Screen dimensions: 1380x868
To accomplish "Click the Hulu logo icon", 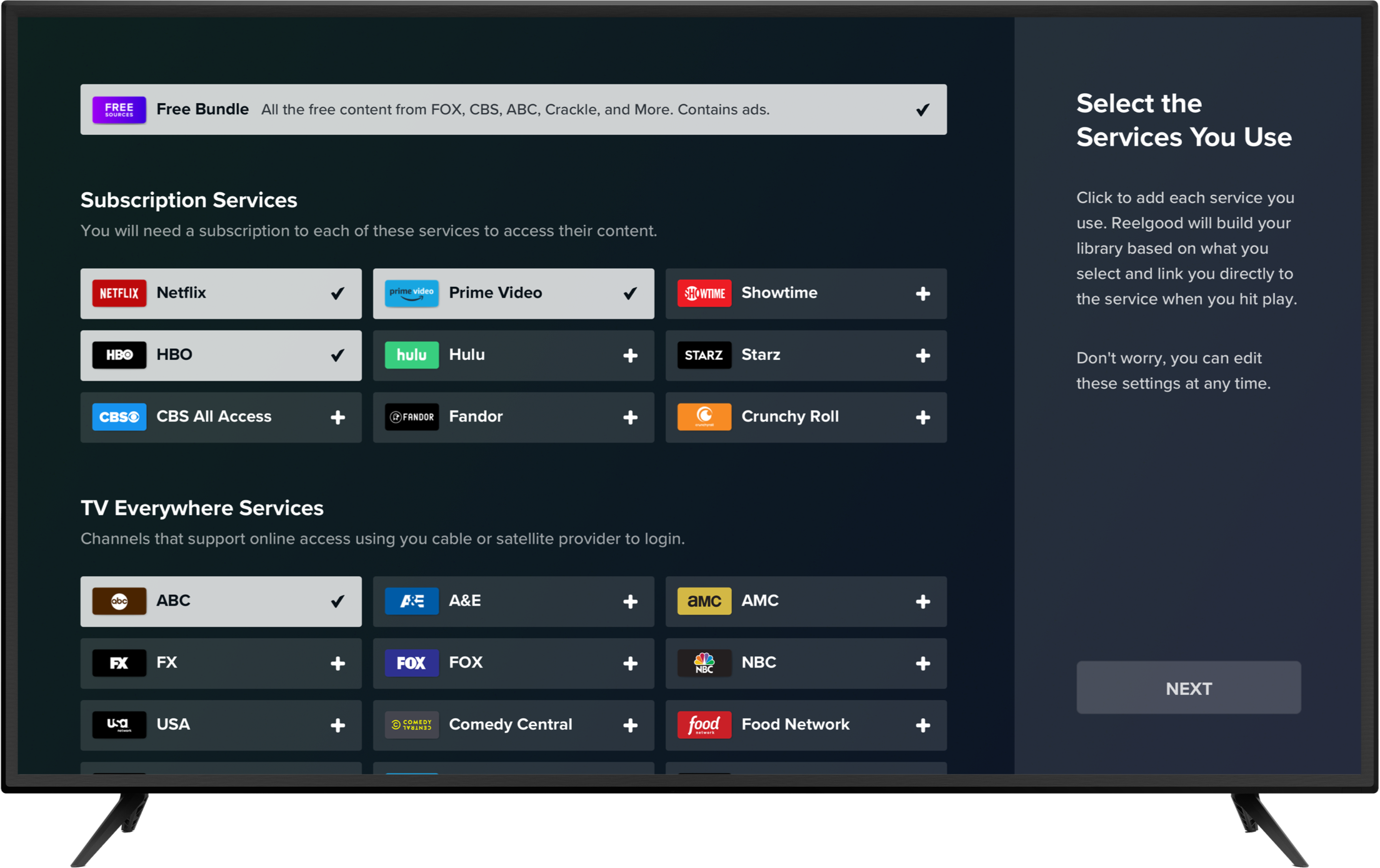I will pyautogui.click(x=411, y=355).
